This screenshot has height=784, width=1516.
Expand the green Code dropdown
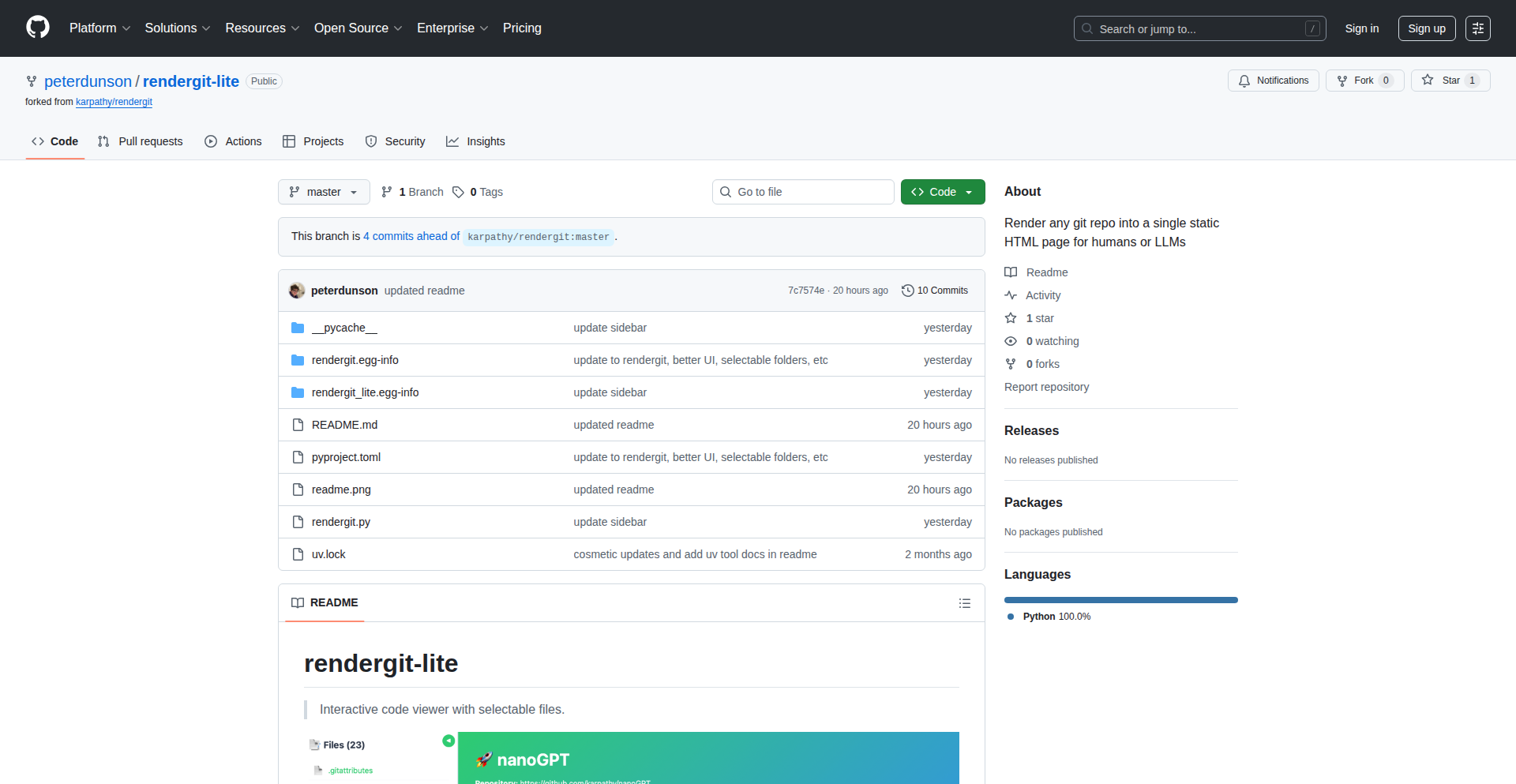tap(942, 192)
